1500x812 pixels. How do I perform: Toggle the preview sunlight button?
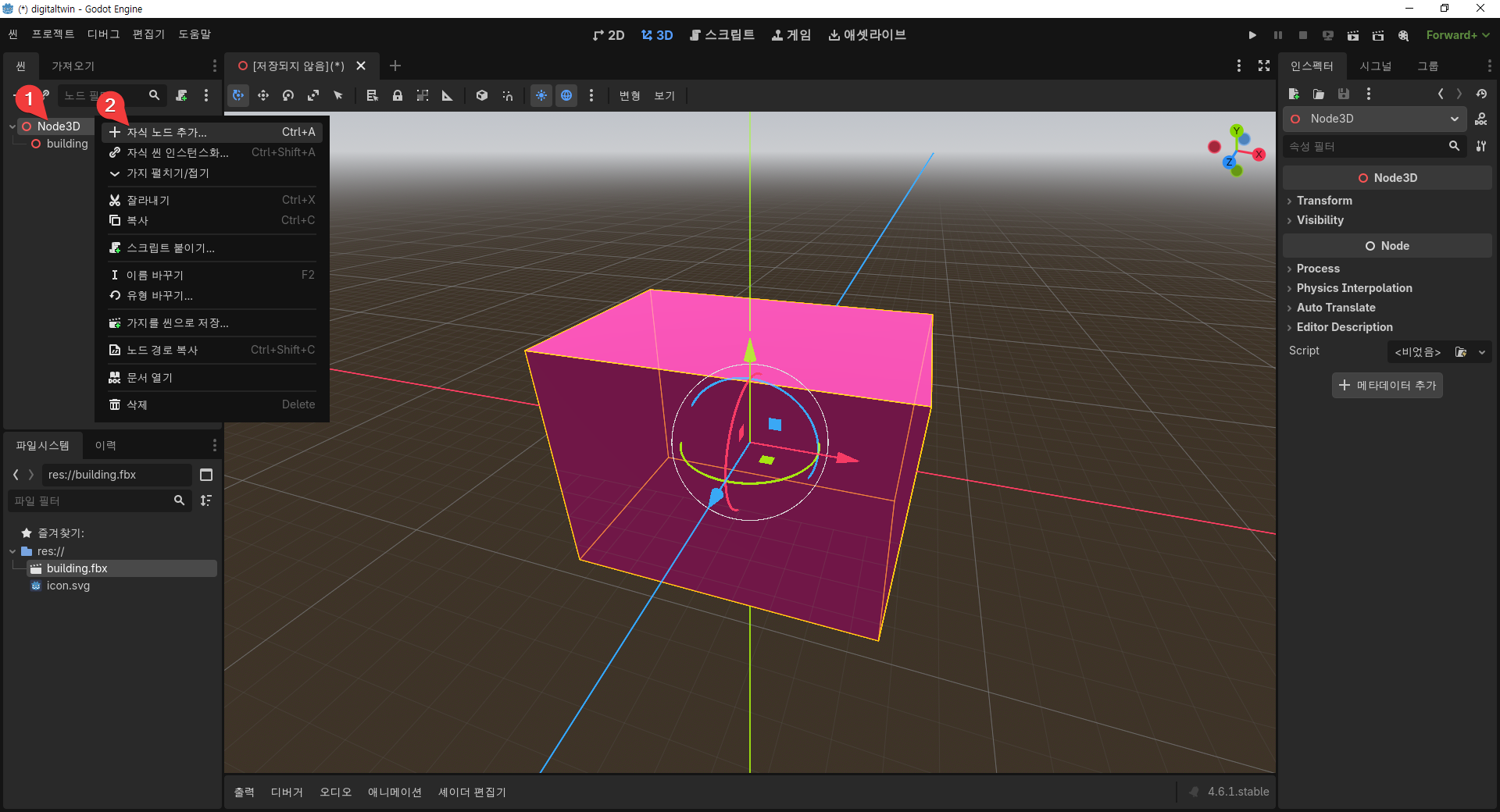point(541,95)
